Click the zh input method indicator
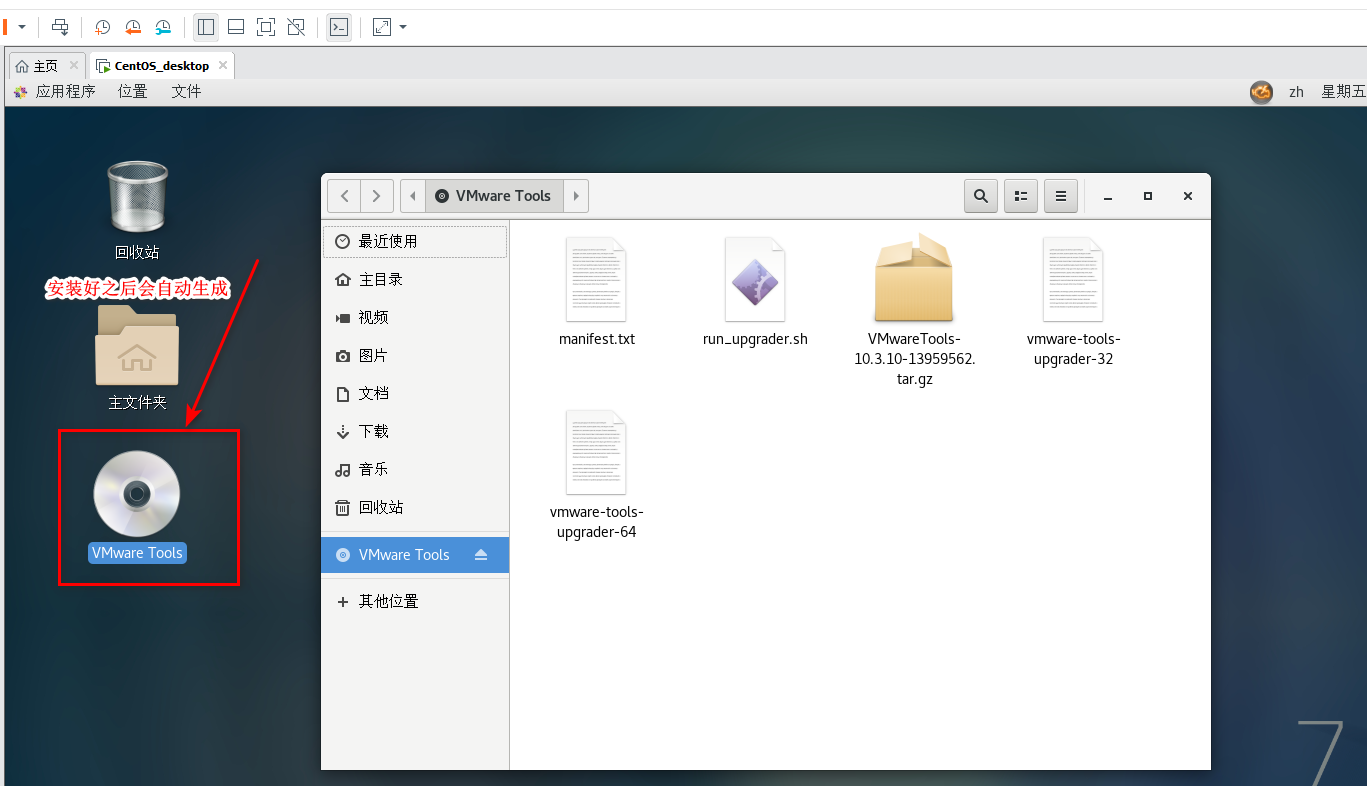The height and width of the screenshot is (786, 1367). click(x=1296, y=92)
